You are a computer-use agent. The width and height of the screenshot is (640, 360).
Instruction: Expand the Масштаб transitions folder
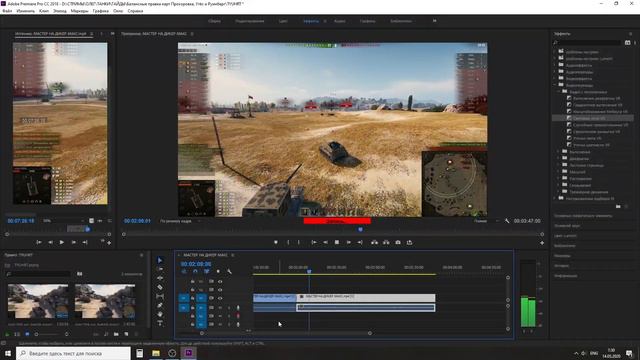[559, 172]
